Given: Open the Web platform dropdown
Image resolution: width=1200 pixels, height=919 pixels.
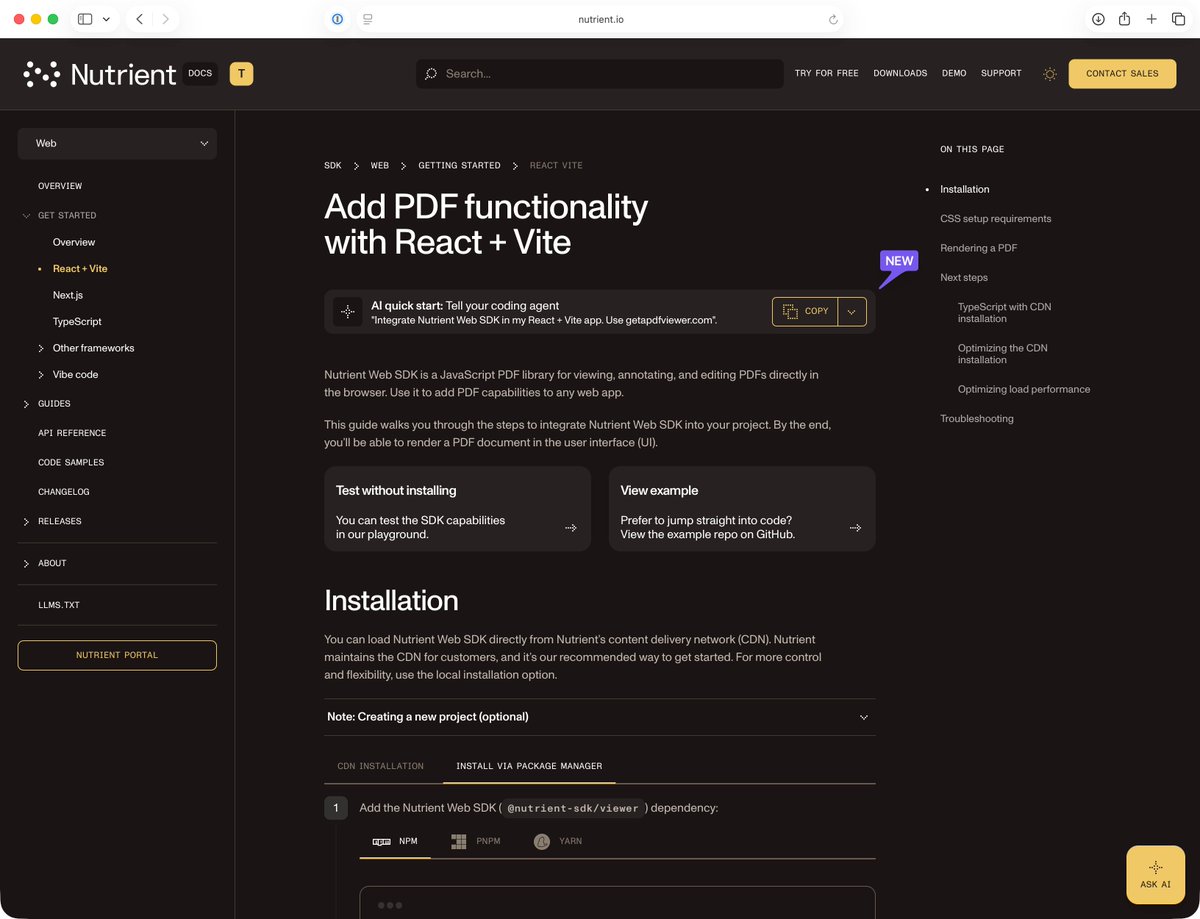Looking at the screenshot, I should tap(117, 143).
